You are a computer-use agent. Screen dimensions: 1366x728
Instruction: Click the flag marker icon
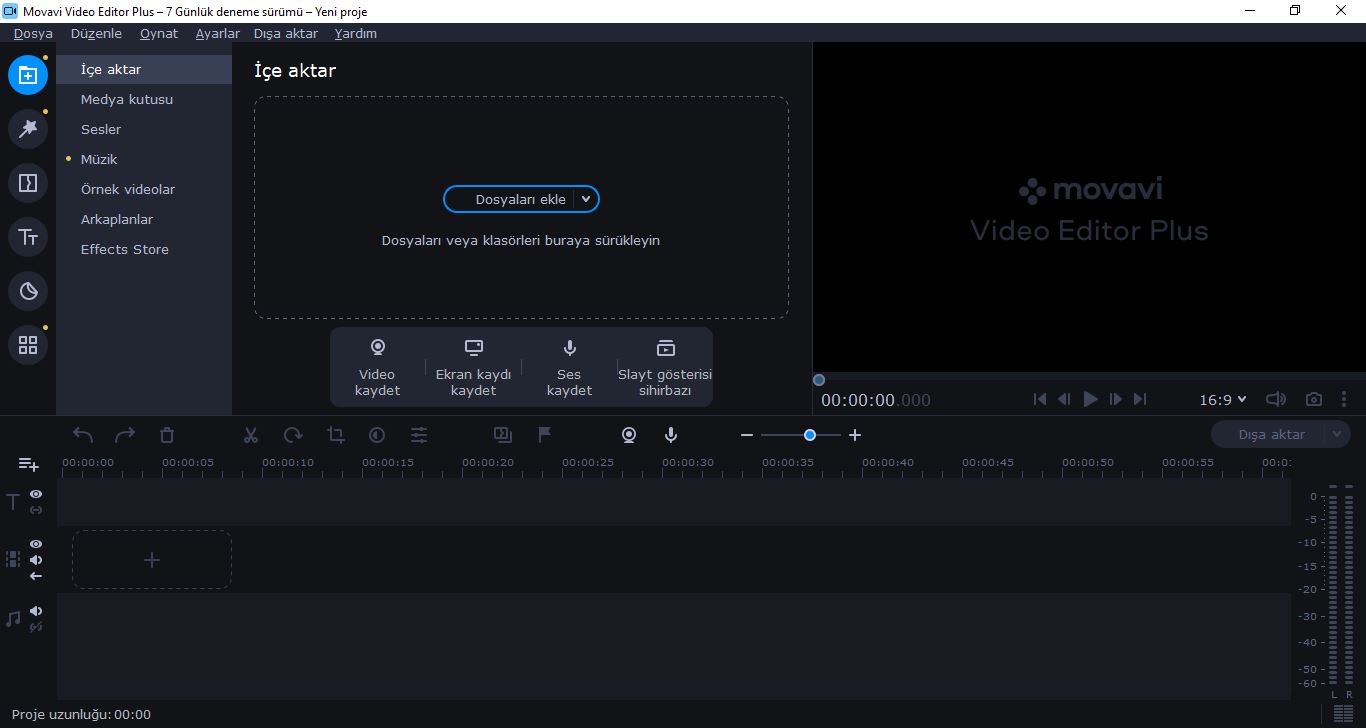(x=545, y=435)
